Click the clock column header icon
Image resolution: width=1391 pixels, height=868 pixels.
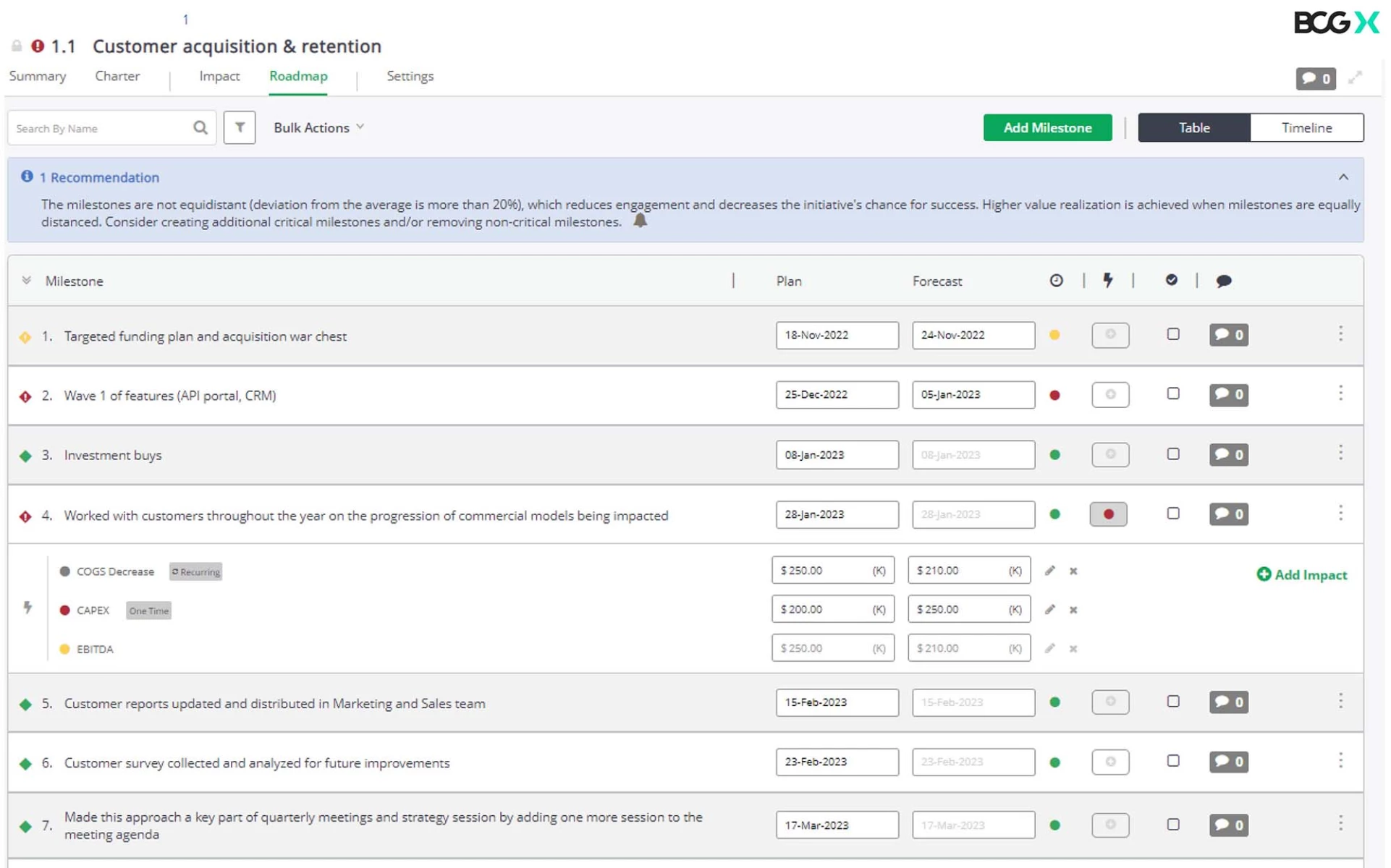tap(1056, 281)
